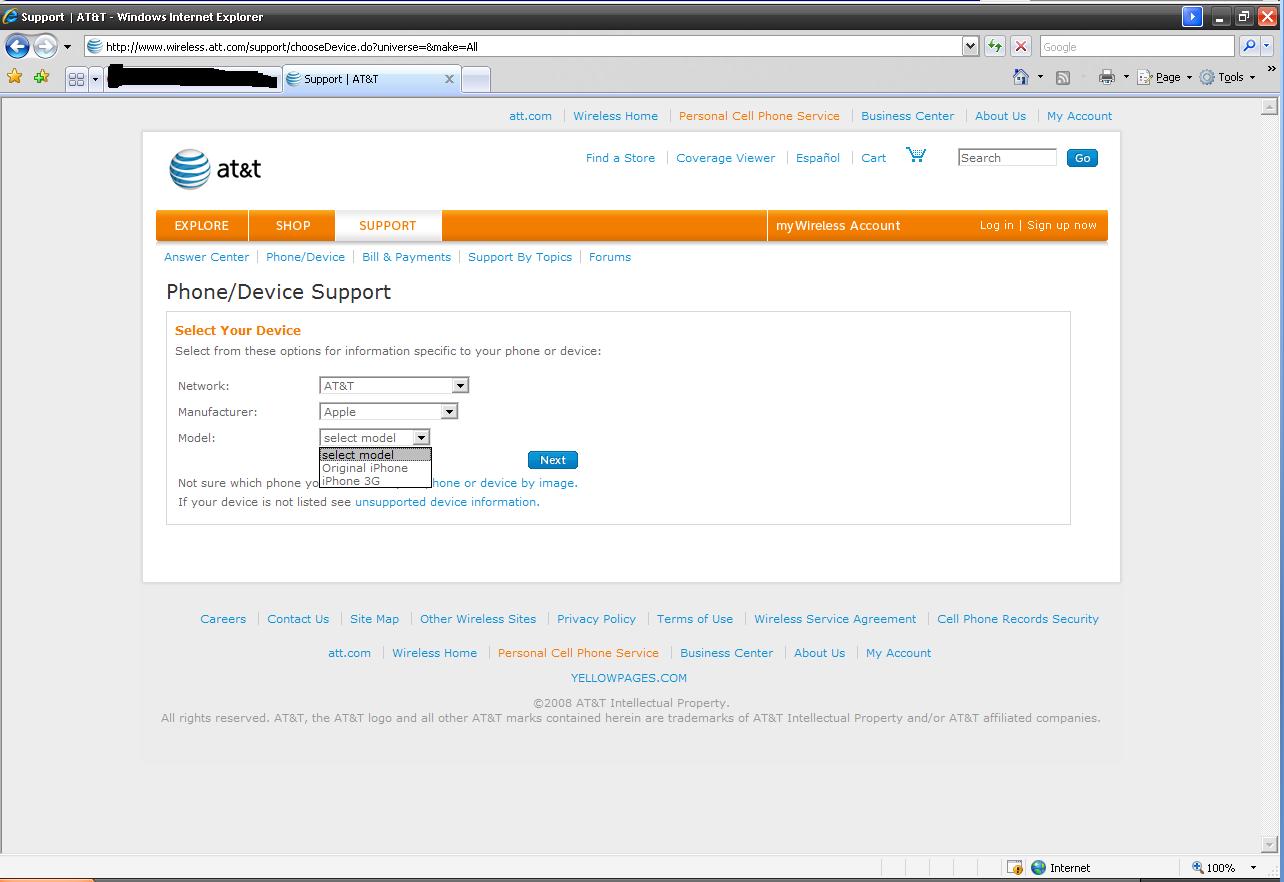This screenshot has height=882, width=1284.
Task: Open the zoom level dropdown at 100%
Action: tap(1253, 868)
